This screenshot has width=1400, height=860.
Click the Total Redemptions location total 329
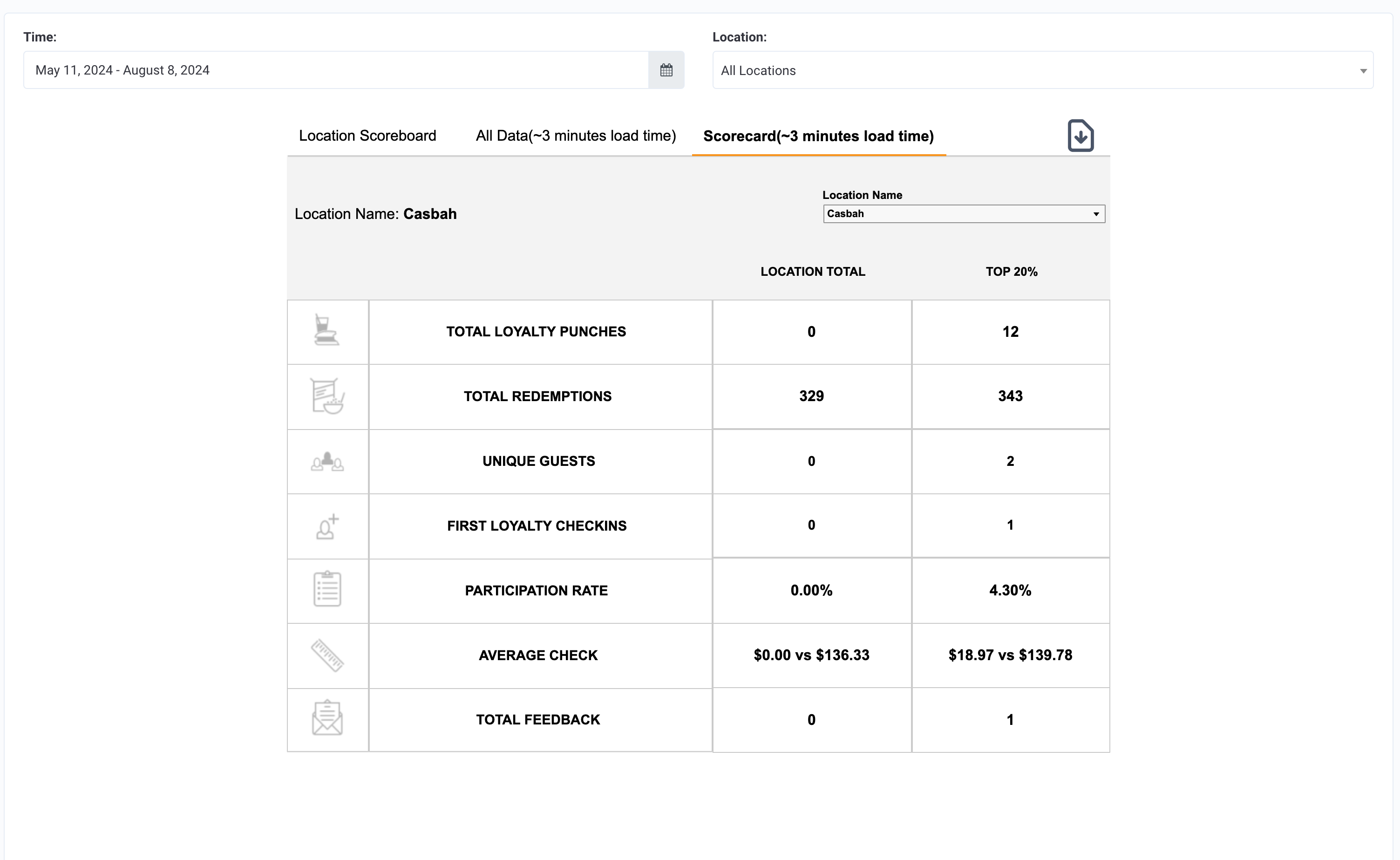811,396
